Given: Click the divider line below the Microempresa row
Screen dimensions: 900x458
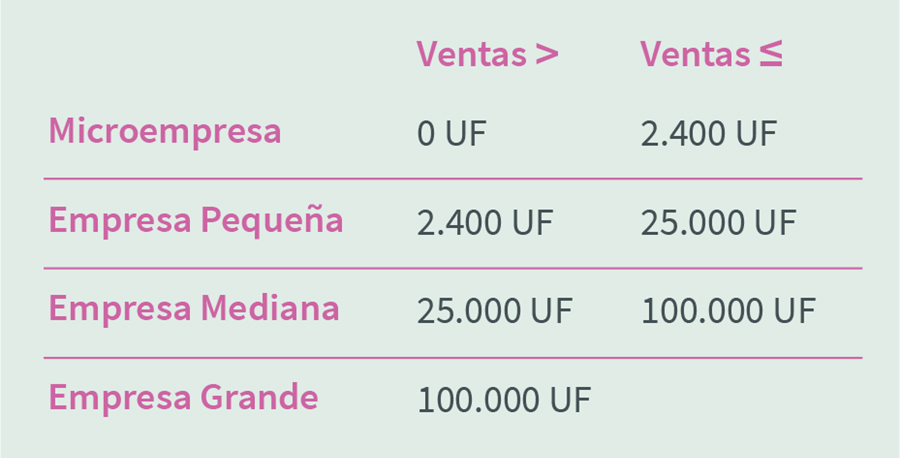Looking at the screenshot, I should point(452,179).
